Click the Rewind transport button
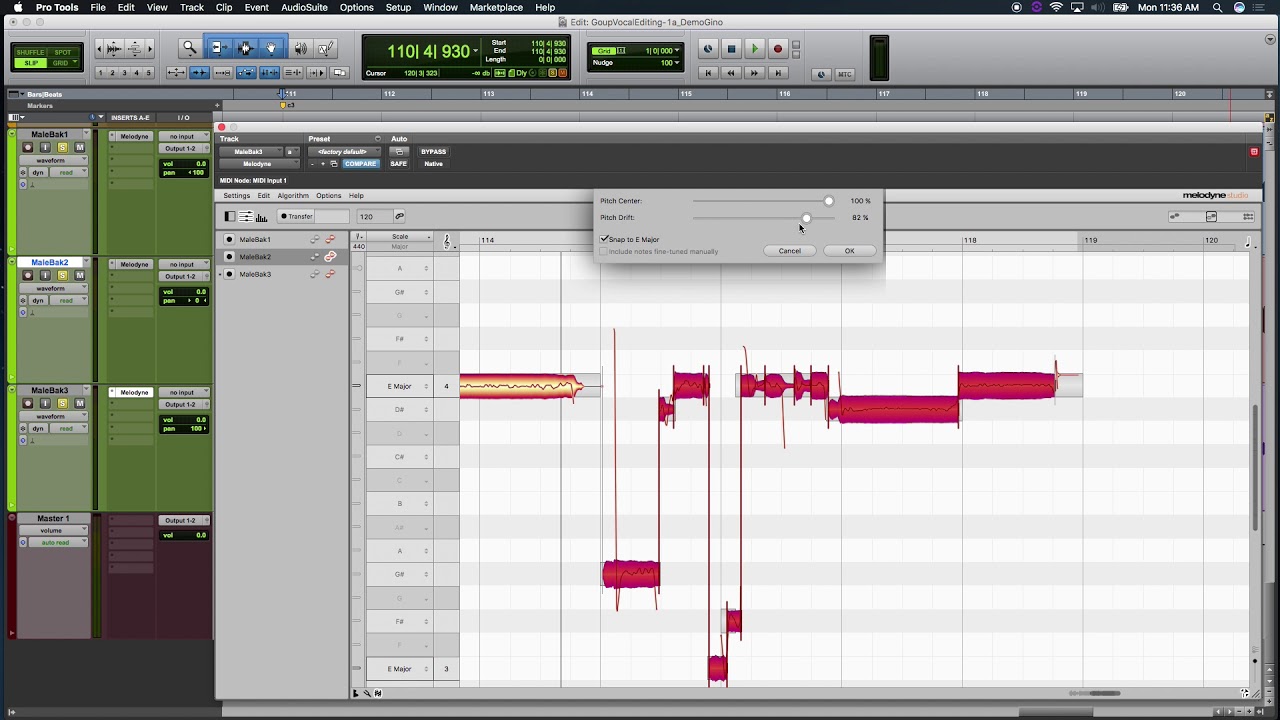Image resolution: width=1280 pixels, height=720 pixels. (731, 73)
